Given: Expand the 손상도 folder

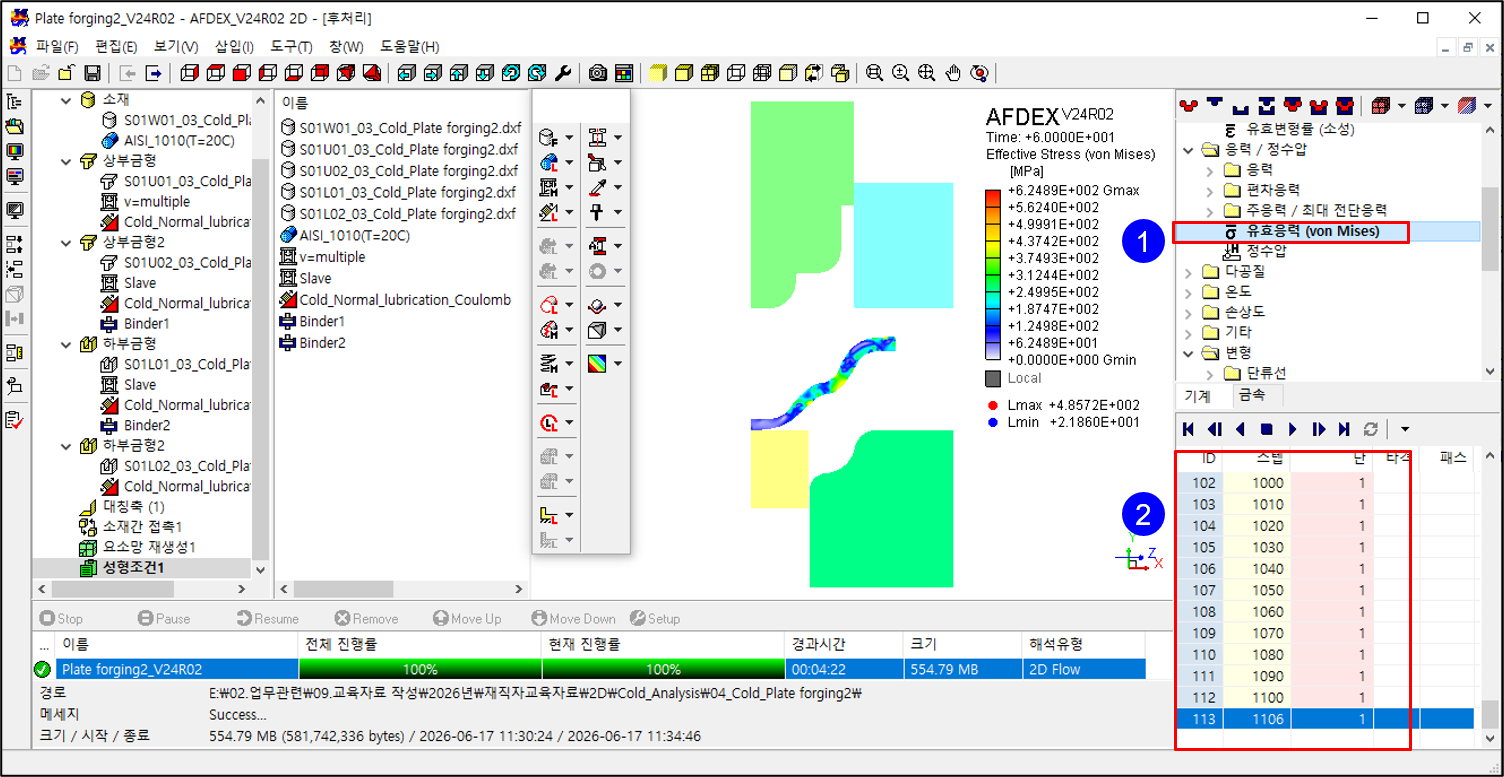Looking at the screenshot, I should click(x=1188, y=312).
